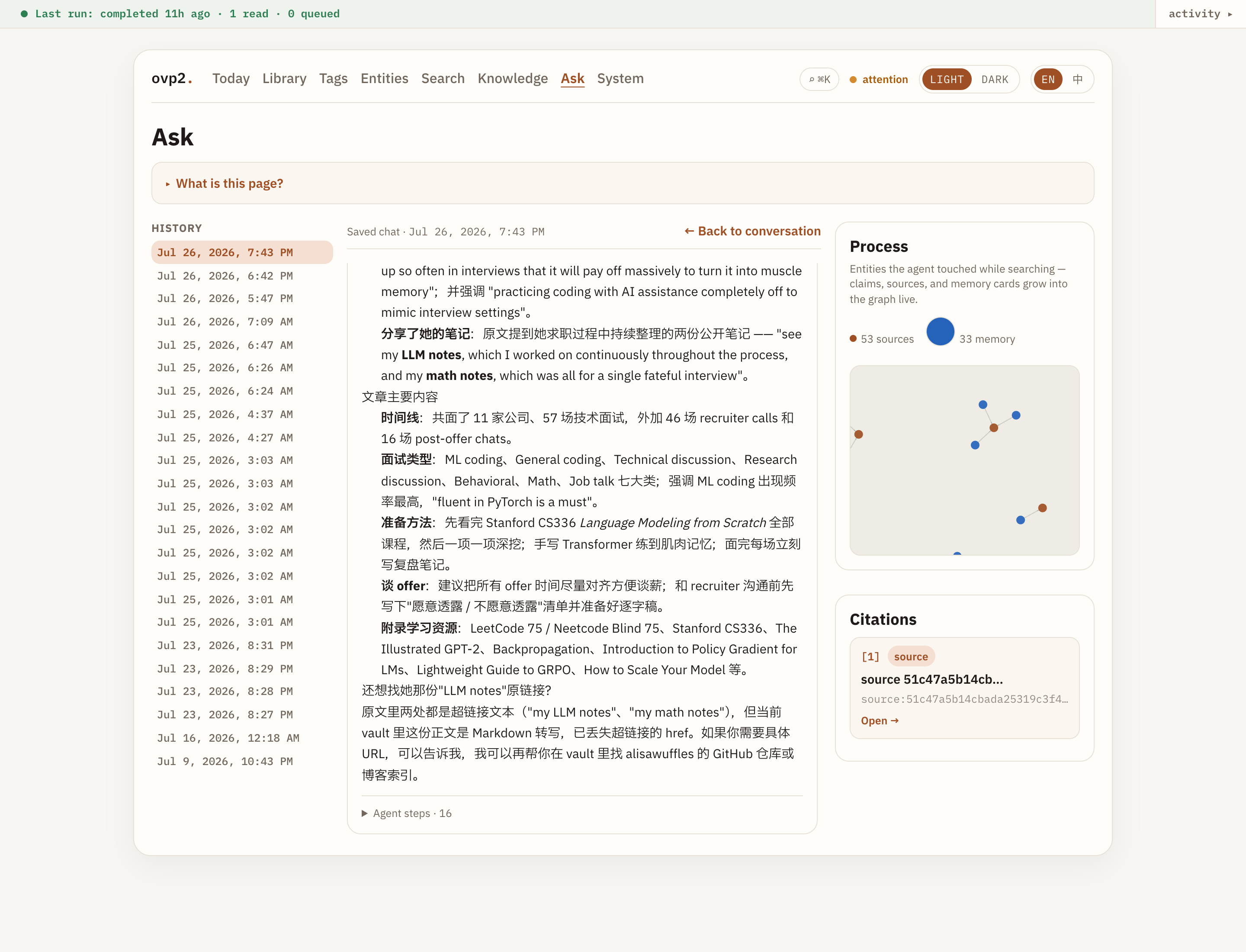The height and width of the screenshot is (952, 1246).
Task: Select history Jul 23, 2026, 8:28 PM
Action: coord(242,691)
